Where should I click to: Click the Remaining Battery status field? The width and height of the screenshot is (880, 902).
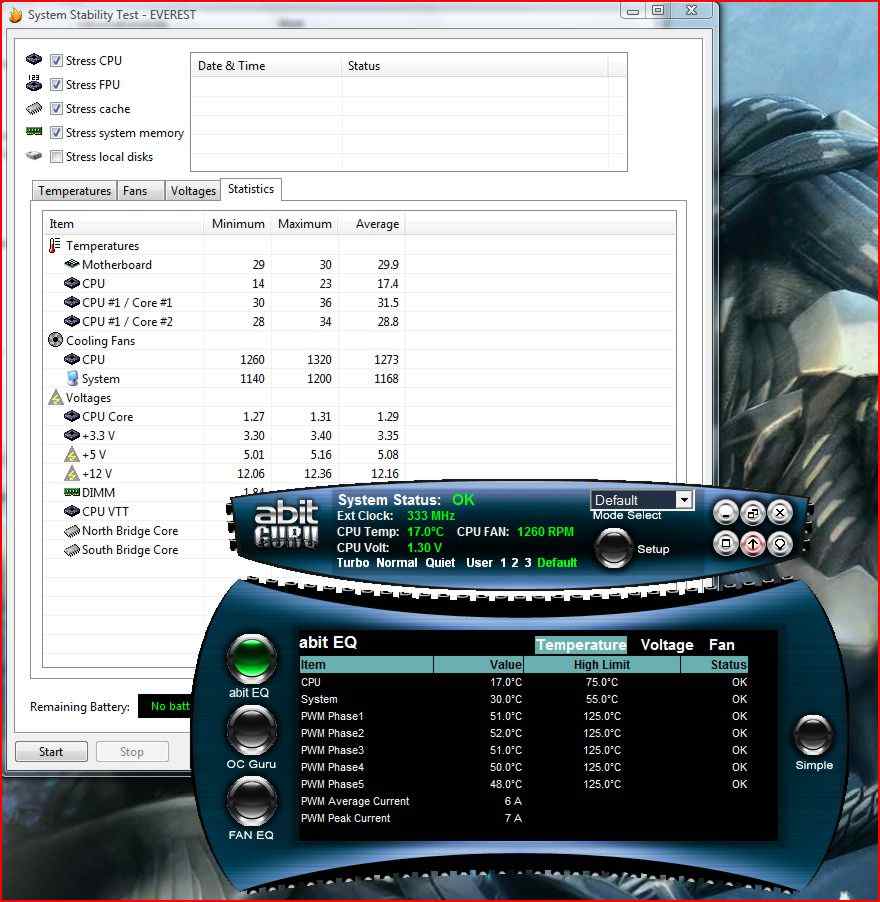tap(166, 706)
